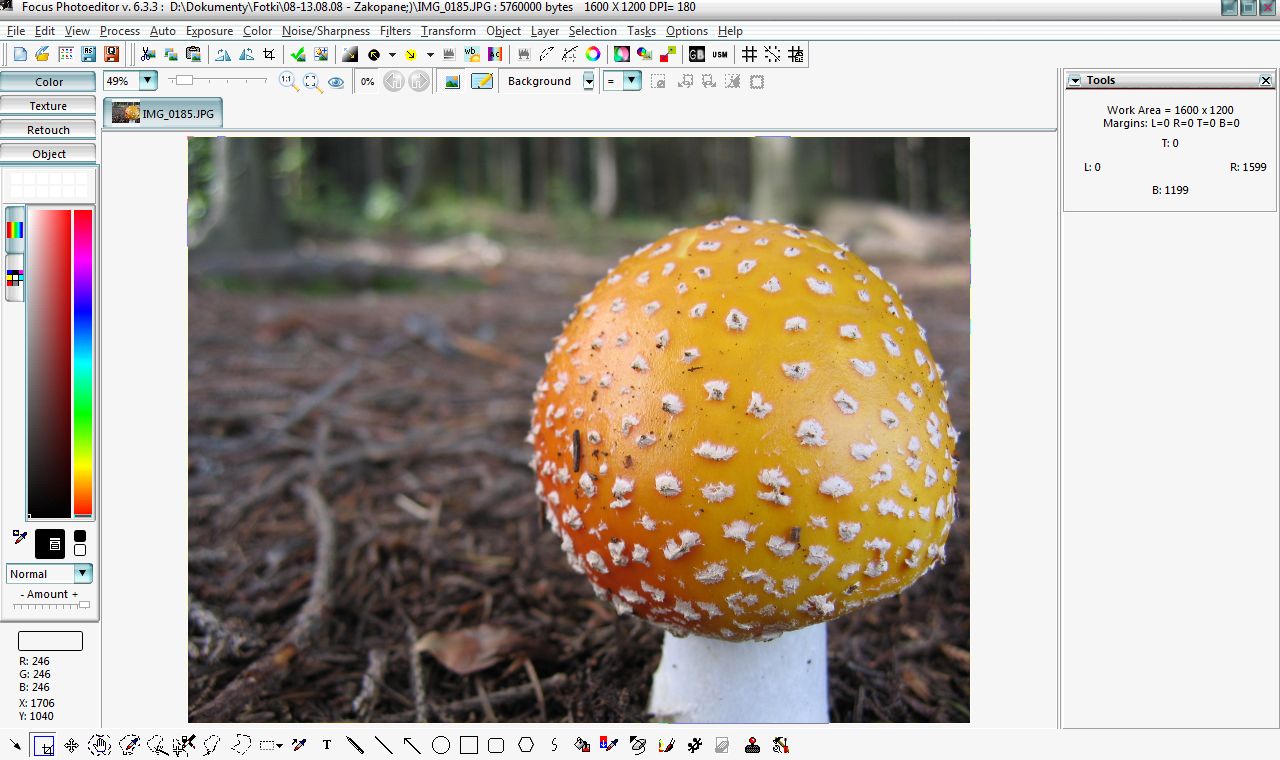Toggle the crop selection tool in bottom bar
This screenshot has width=1280, height=760.
43,745
